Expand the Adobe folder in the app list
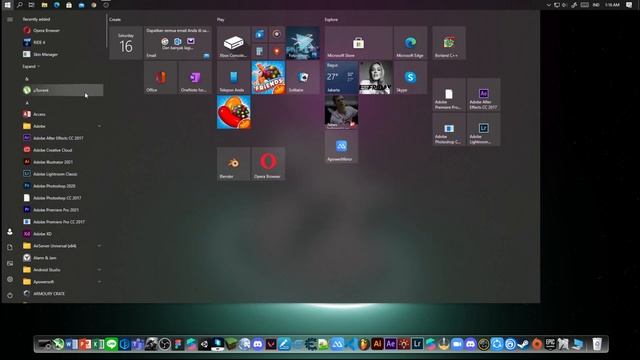640x360 pixels. click(x=62, y=126)
